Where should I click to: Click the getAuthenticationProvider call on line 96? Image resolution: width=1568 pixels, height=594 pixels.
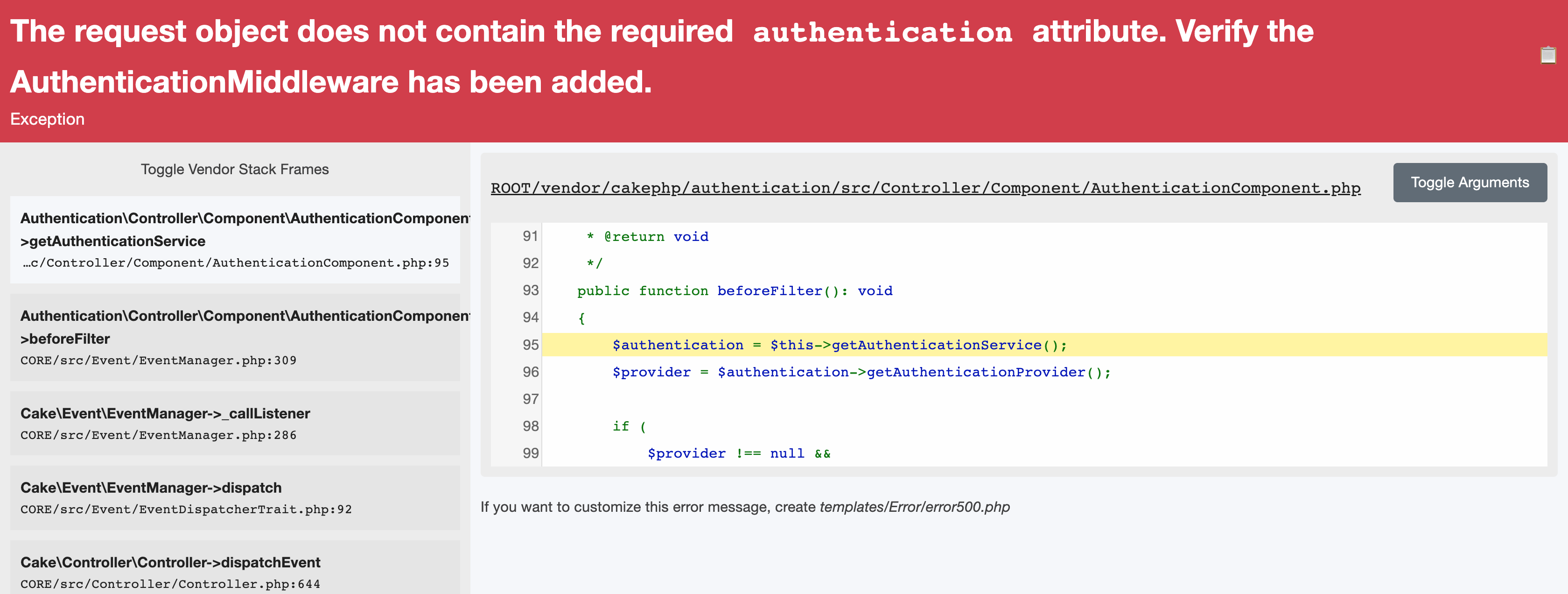[x=976, y=372]
